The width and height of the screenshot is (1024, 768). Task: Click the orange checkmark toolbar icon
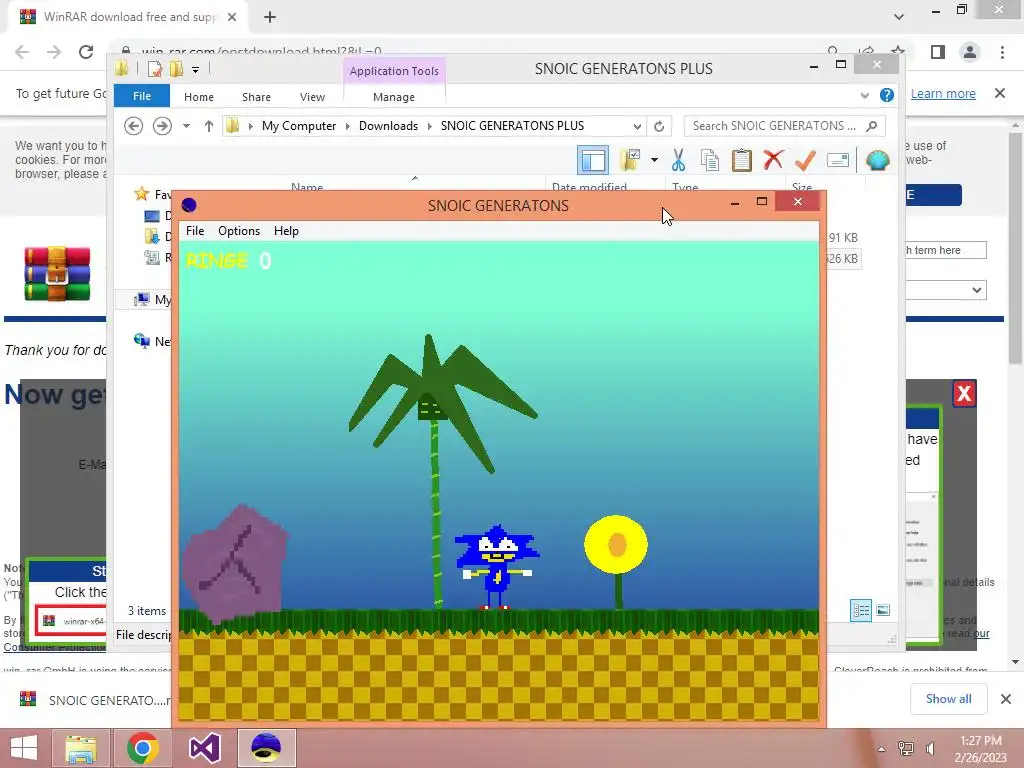click(805, 160)
